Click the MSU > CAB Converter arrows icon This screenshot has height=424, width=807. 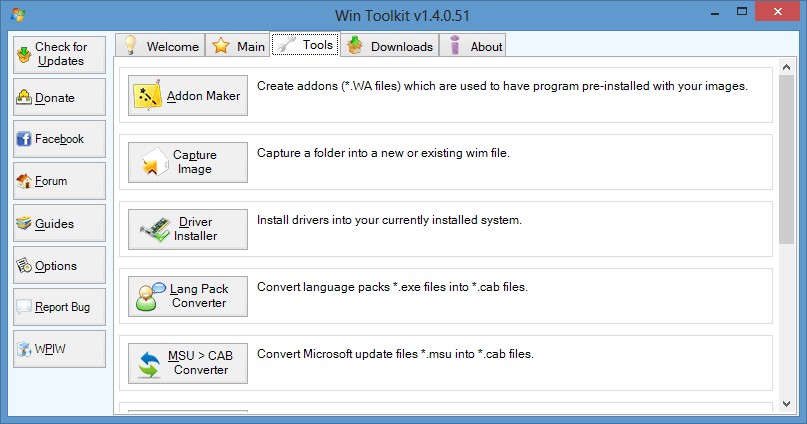[x=148, y=363]
